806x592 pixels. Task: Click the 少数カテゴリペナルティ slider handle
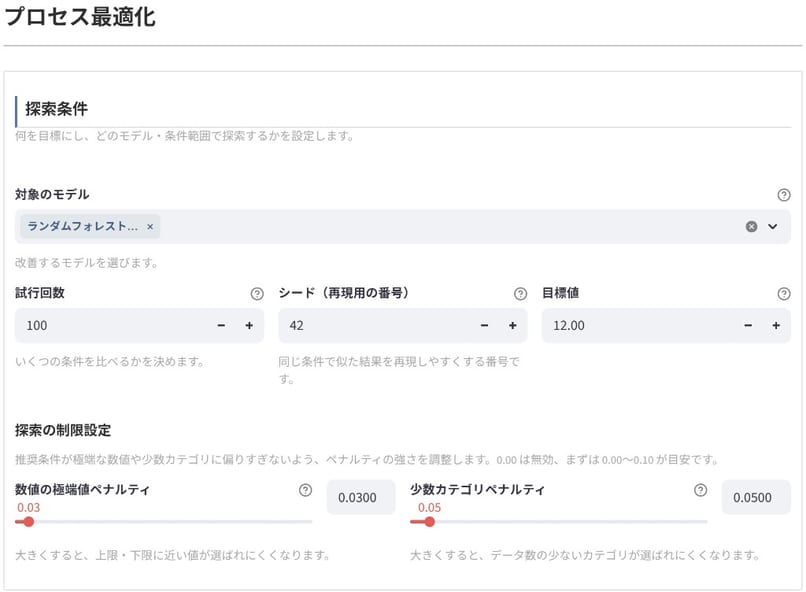[430, 522]
